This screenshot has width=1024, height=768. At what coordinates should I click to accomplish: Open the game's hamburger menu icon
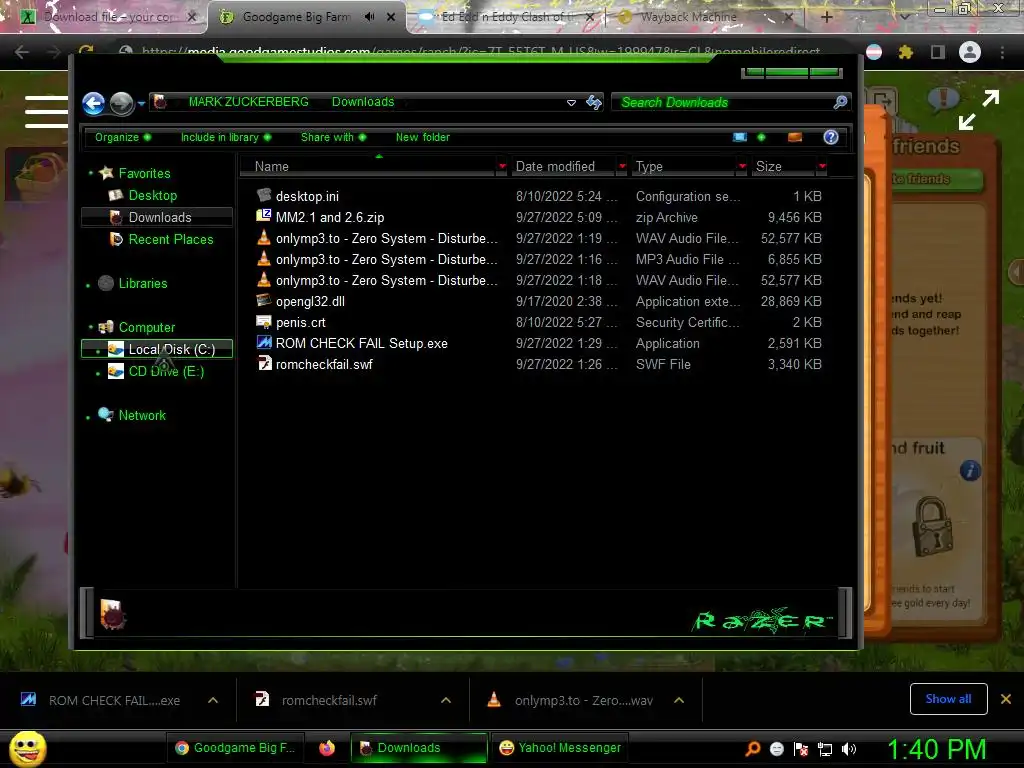coord(46,111)
